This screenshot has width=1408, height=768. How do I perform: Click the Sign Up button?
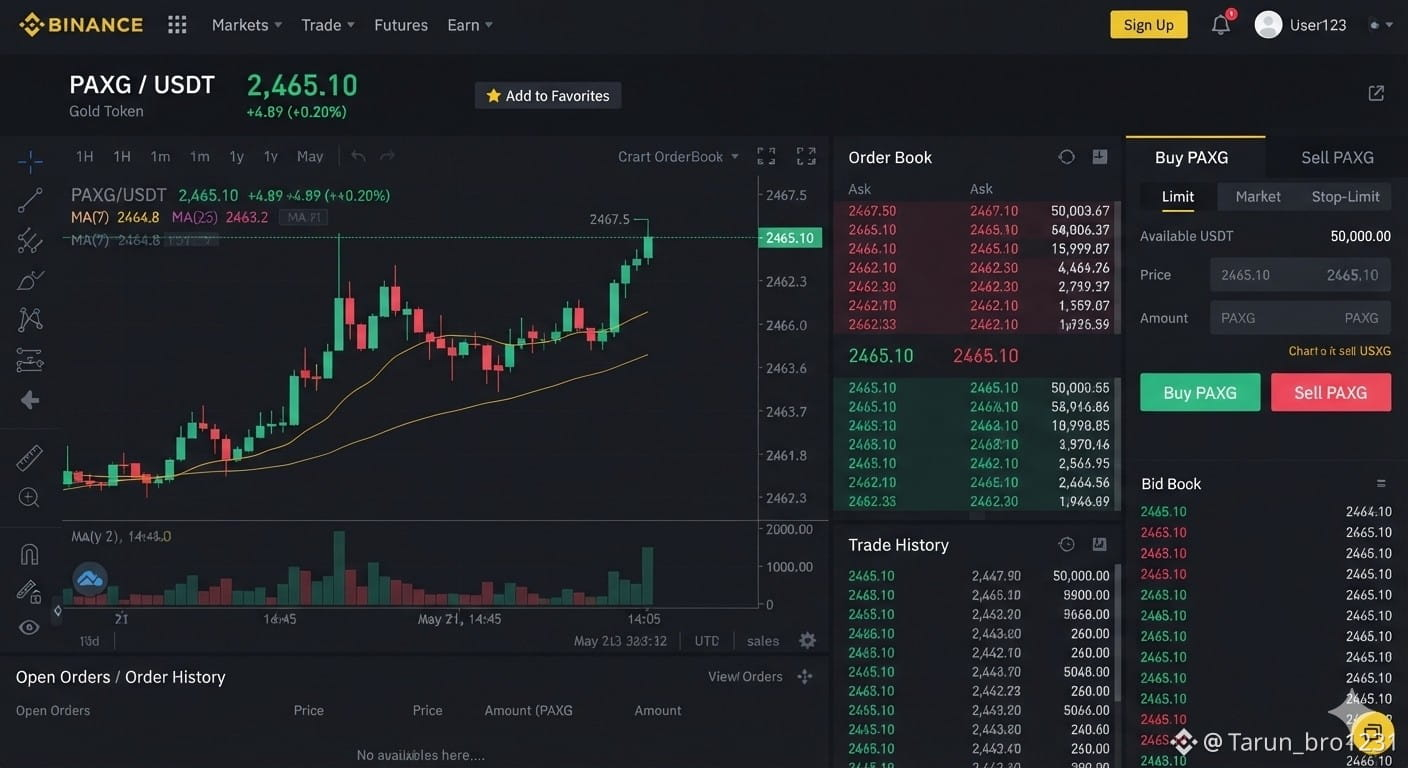click(x=1149, y=25)
